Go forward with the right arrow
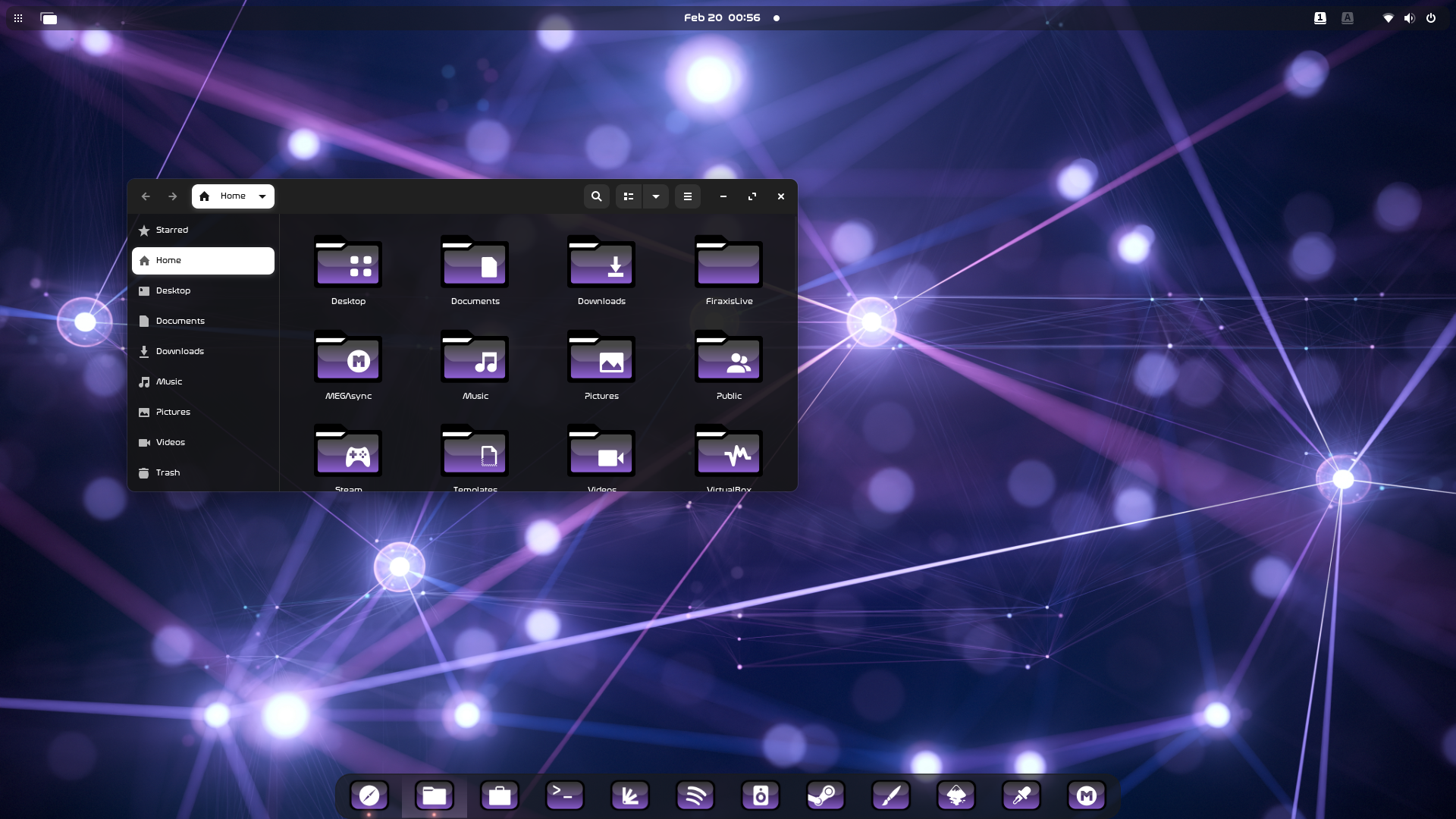 (173, 196)
